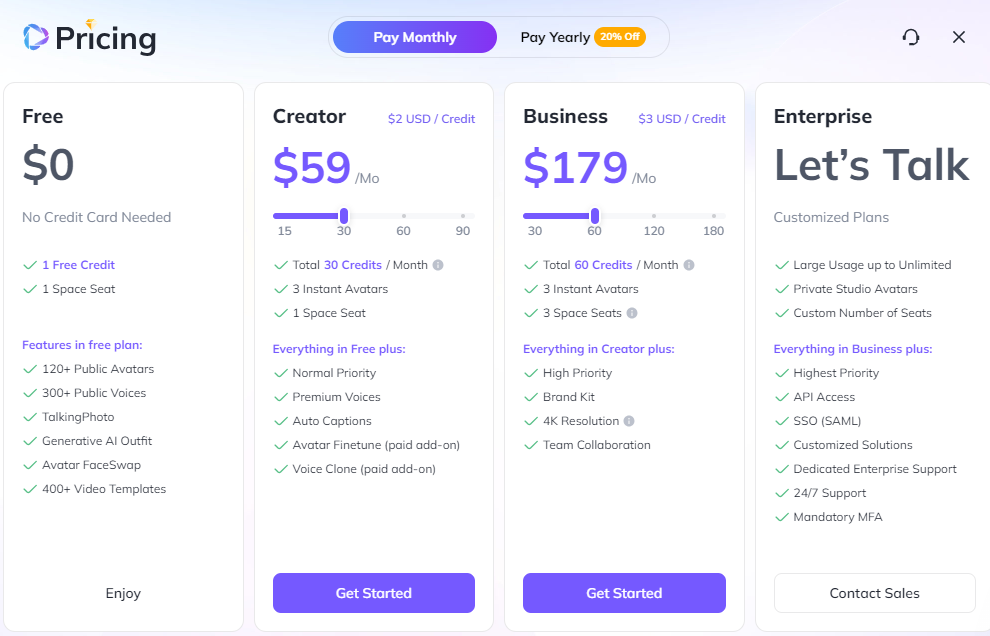This screenshot has height=636, width=990.
Task: Set Business slider to 120 credits
Action: 654,215
